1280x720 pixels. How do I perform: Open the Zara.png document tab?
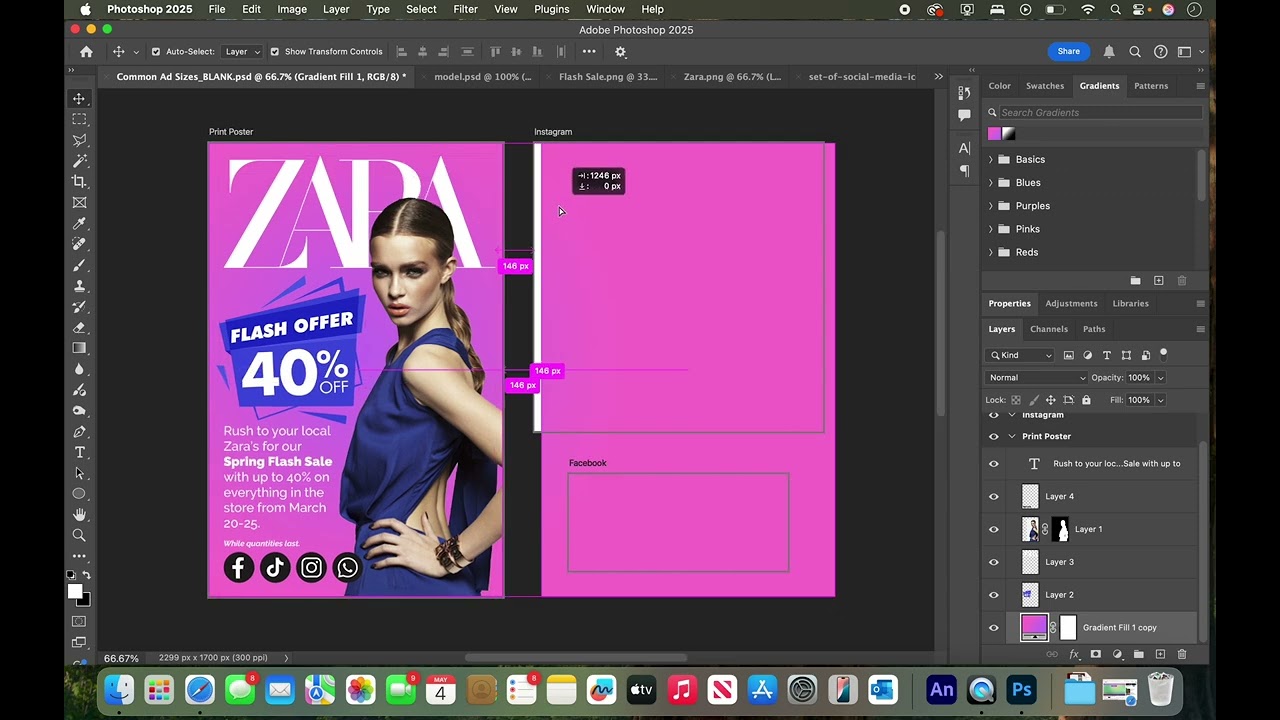pos(732,77)
